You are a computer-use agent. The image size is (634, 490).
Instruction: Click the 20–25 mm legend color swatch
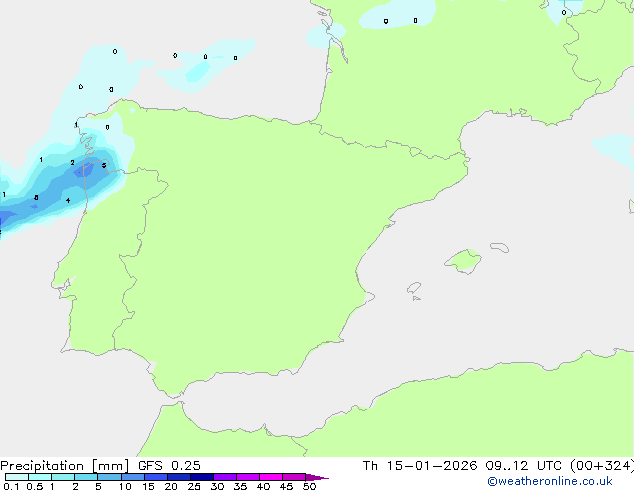click(179, 477)
